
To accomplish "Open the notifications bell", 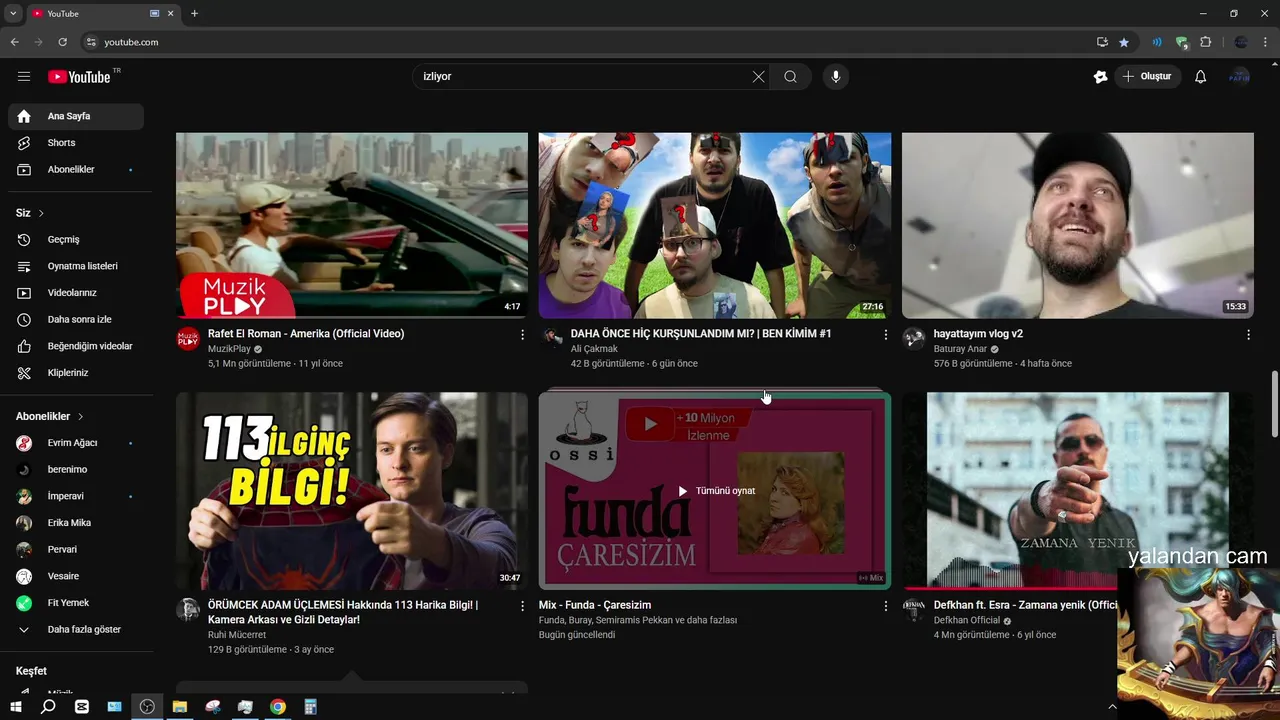I will click(x=1201, y=77).
